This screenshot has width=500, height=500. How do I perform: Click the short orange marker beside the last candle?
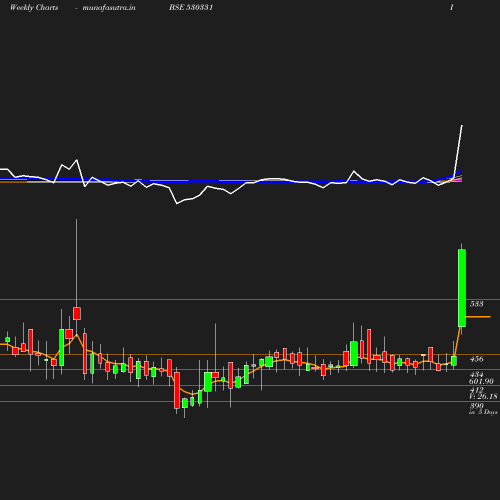coord(478,316)
